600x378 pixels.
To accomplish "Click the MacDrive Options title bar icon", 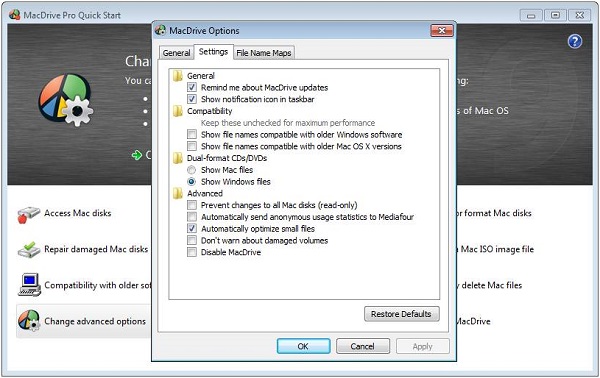I will pyautogui.click(x=161, y=31).
